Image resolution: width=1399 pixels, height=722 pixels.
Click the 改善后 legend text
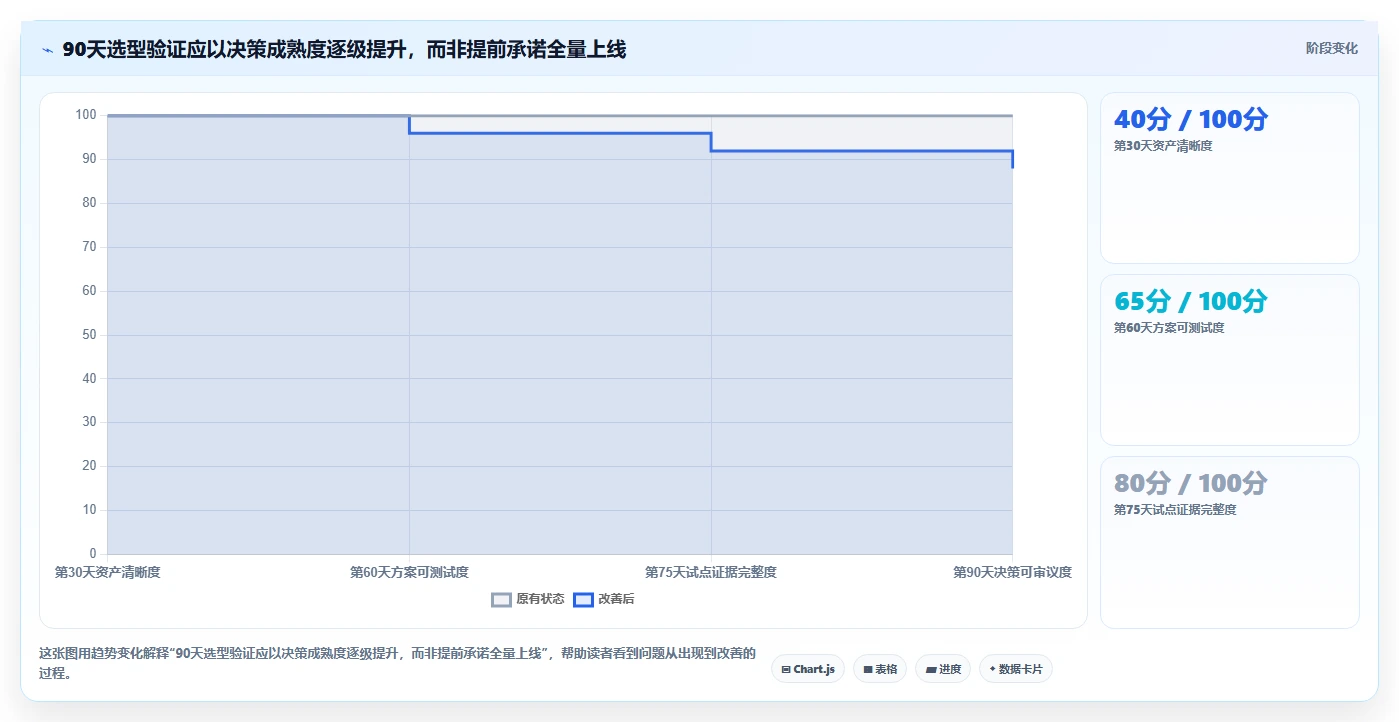pos(616,600)
